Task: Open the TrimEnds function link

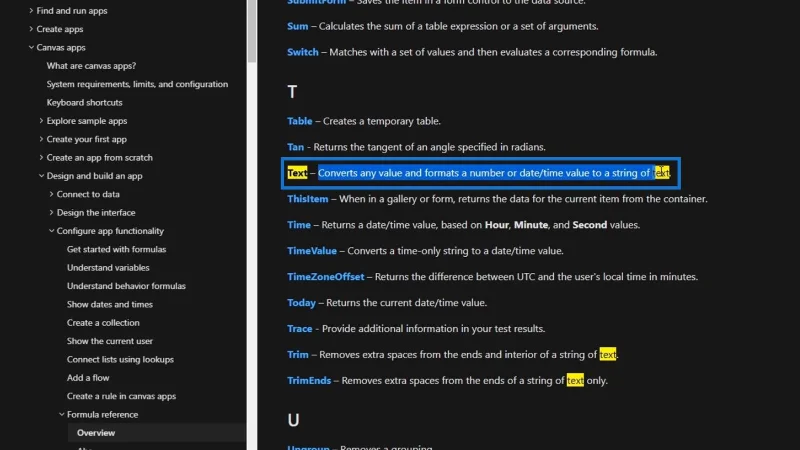Action: [309, 381]
